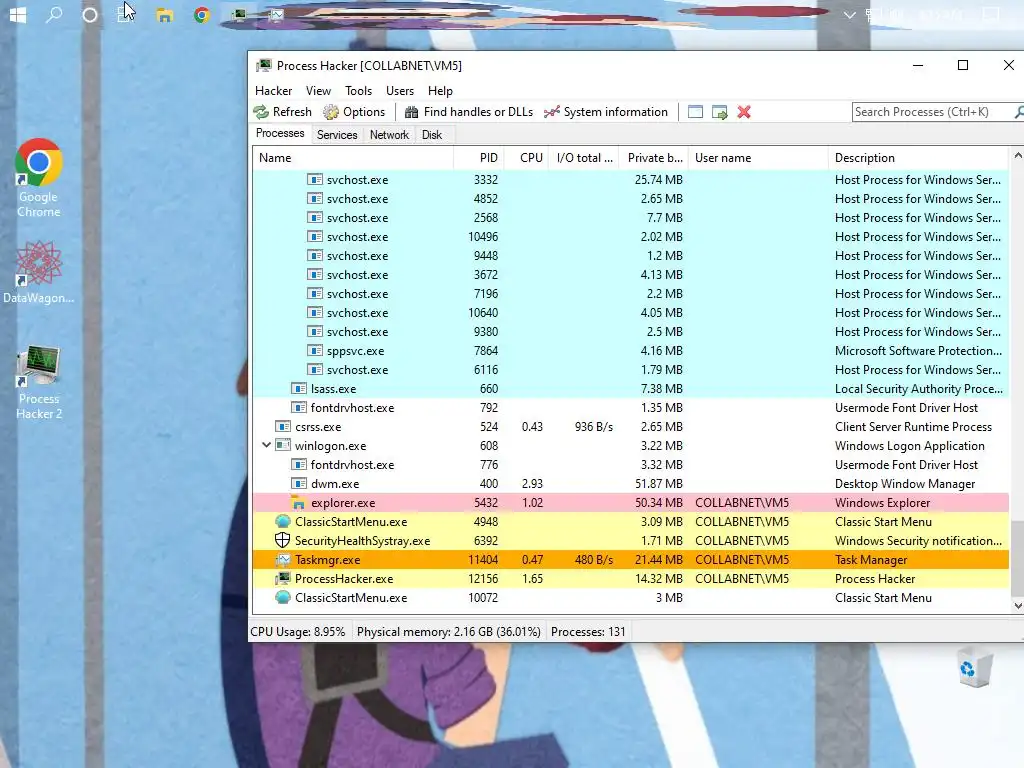Select svchost.exe with PID 10496
Image resolution: width=1024 pixels, height=768 pixels.
click(631, 236)
